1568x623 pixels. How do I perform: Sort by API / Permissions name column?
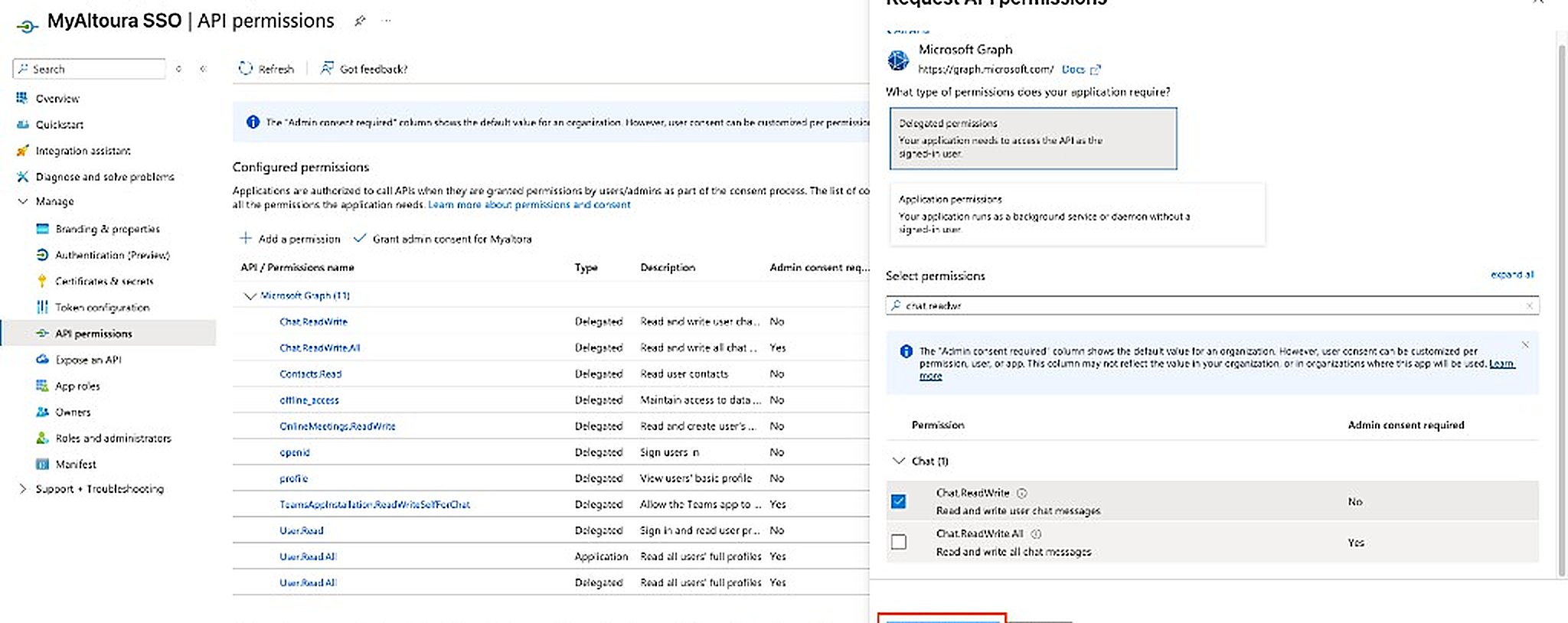pos(297,267)
